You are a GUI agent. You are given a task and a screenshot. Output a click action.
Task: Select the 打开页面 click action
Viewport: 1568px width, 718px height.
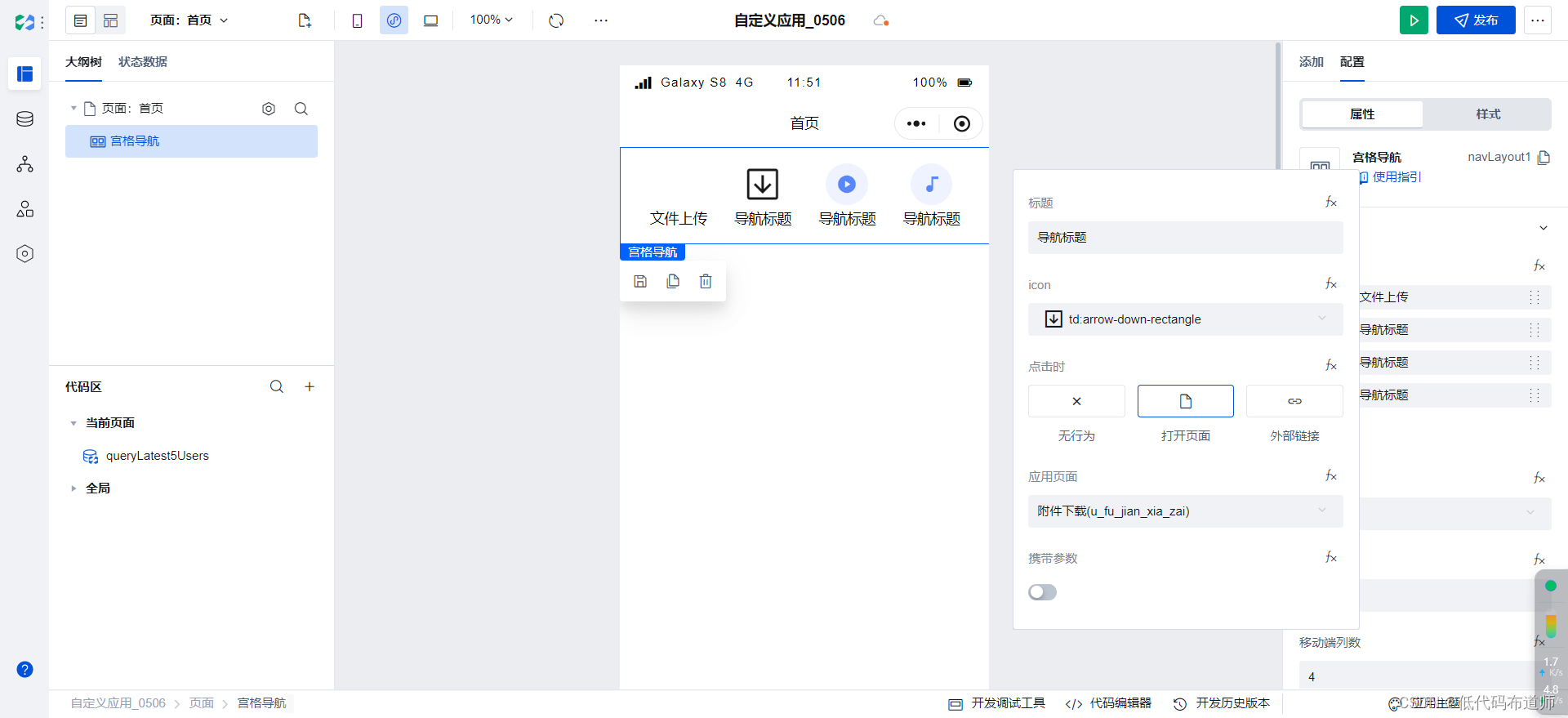pos(1185,401)
